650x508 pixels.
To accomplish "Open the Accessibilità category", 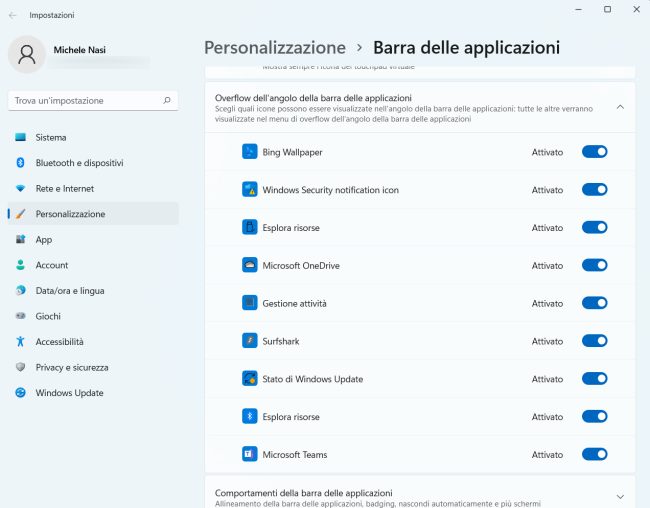I will 93,341.
